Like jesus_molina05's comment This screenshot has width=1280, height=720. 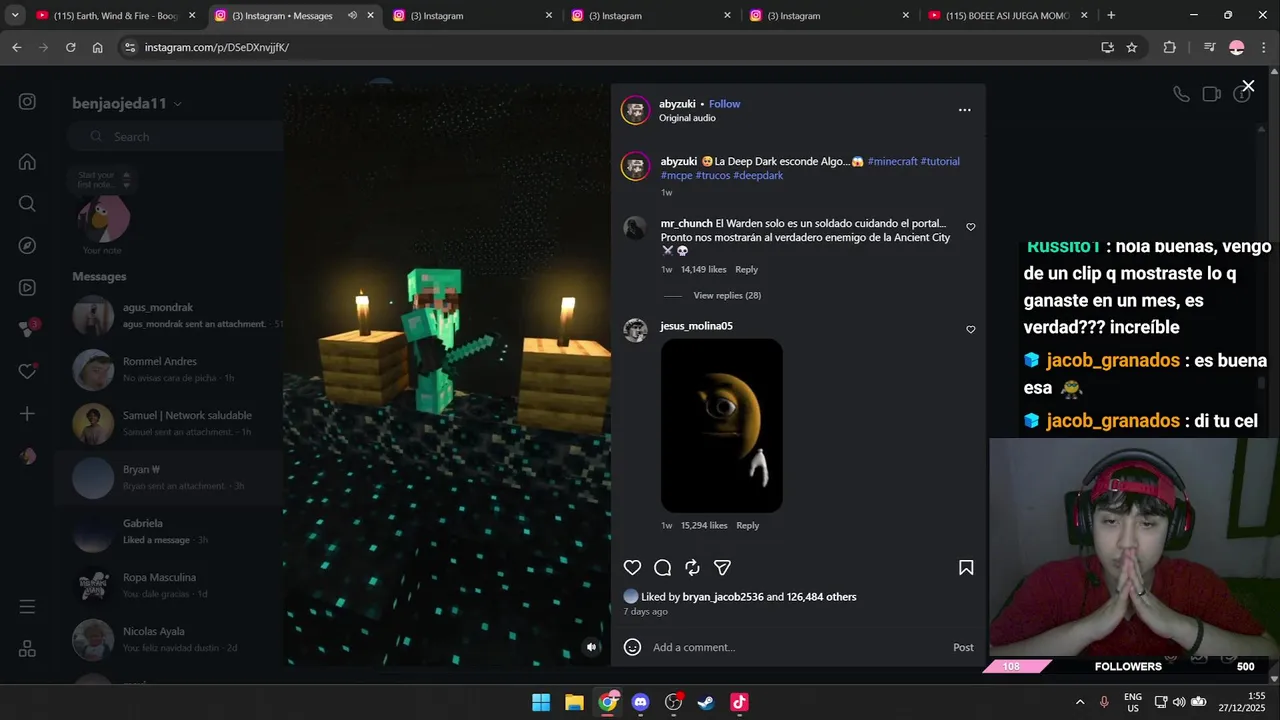coord(970,329)
